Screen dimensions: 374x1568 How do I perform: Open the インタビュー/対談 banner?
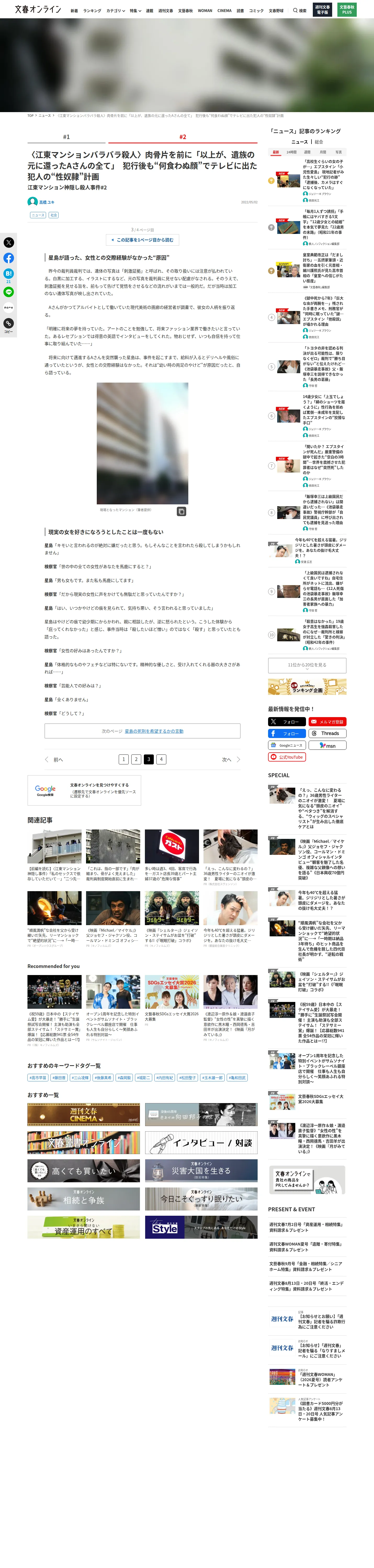pyautogui.click(x=201, y=1143)
